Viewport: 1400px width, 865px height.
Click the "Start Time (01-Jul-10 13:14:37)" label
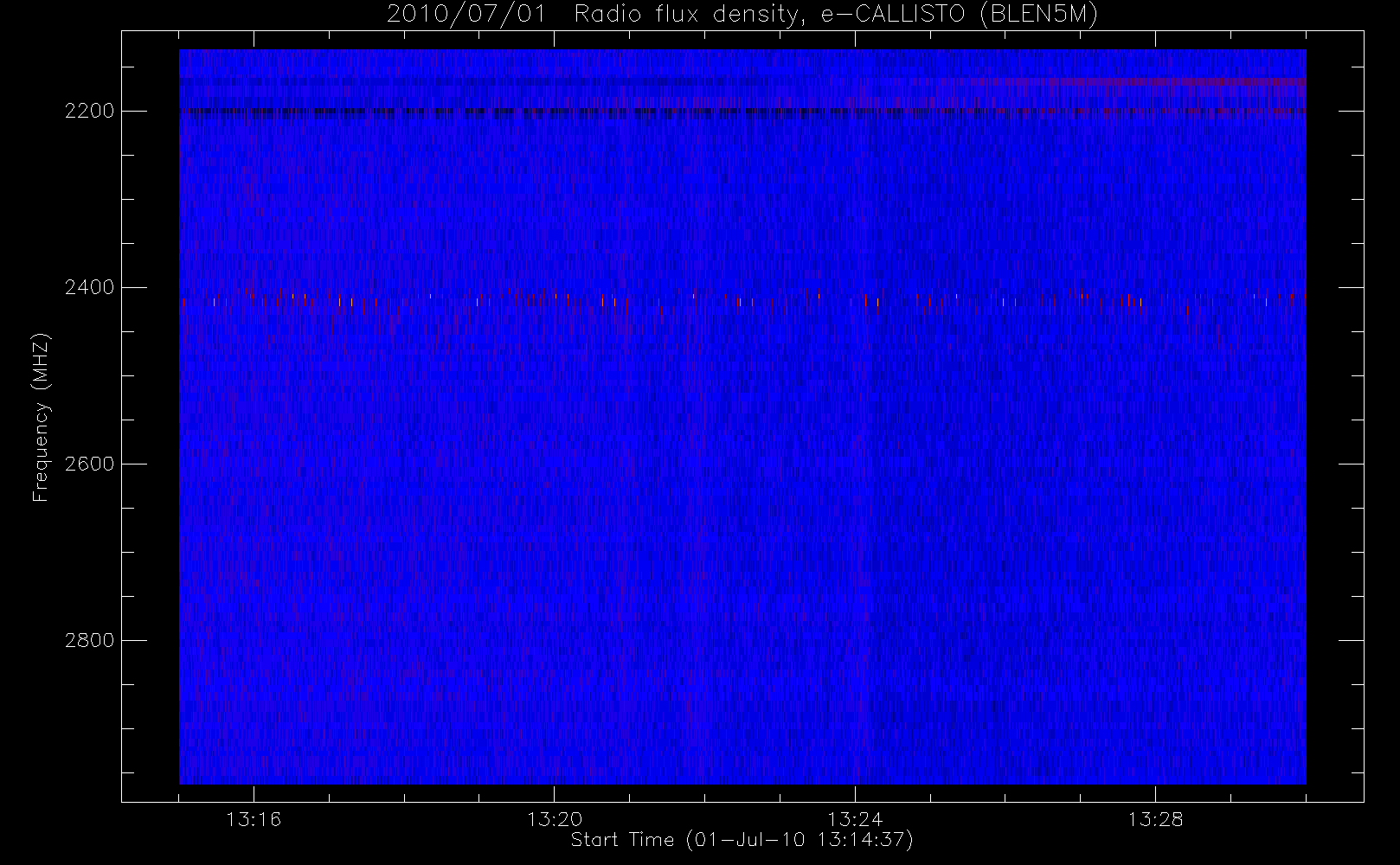coord(742,840)
